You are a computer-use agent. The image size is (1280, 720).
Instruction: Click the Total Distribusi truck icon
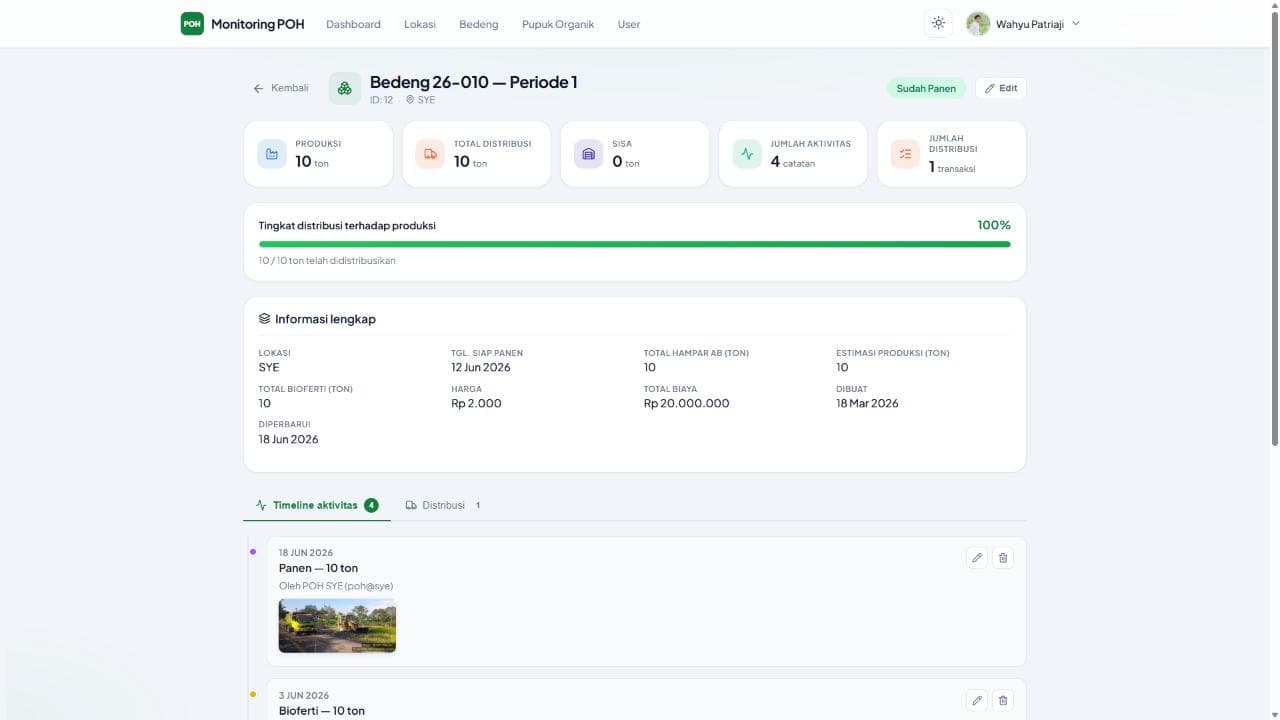pos(430,154)
